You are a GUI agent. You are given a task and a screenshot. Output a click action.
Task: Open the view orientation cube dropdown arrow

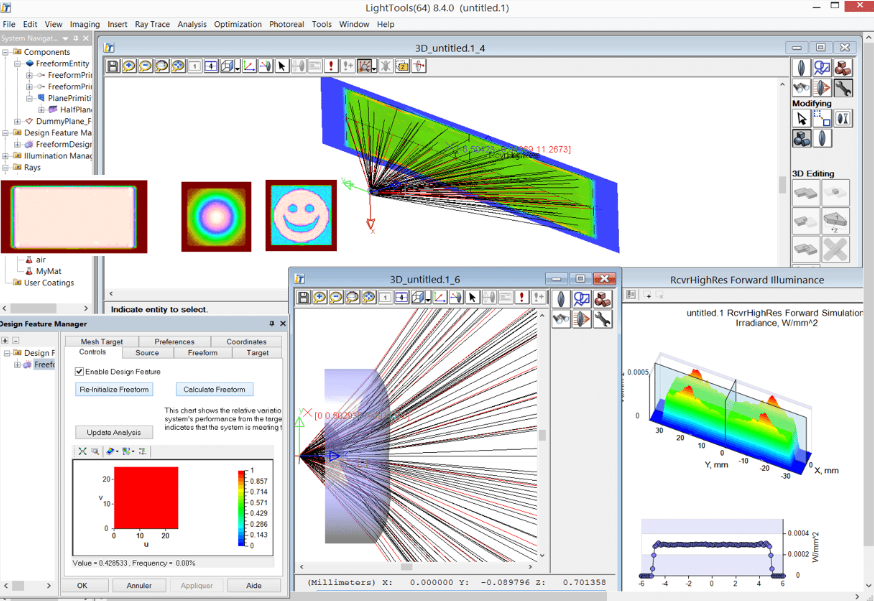click(237, 68)
